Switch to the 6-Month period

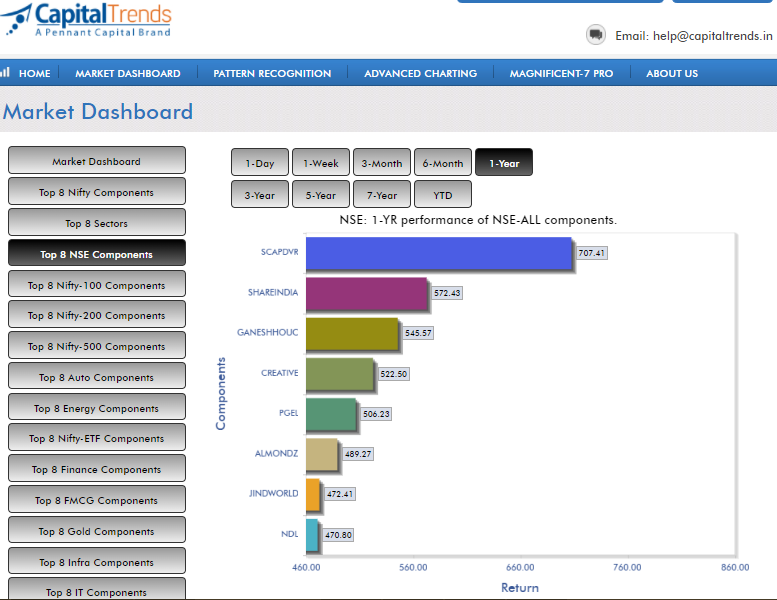[x=443, y=163]
